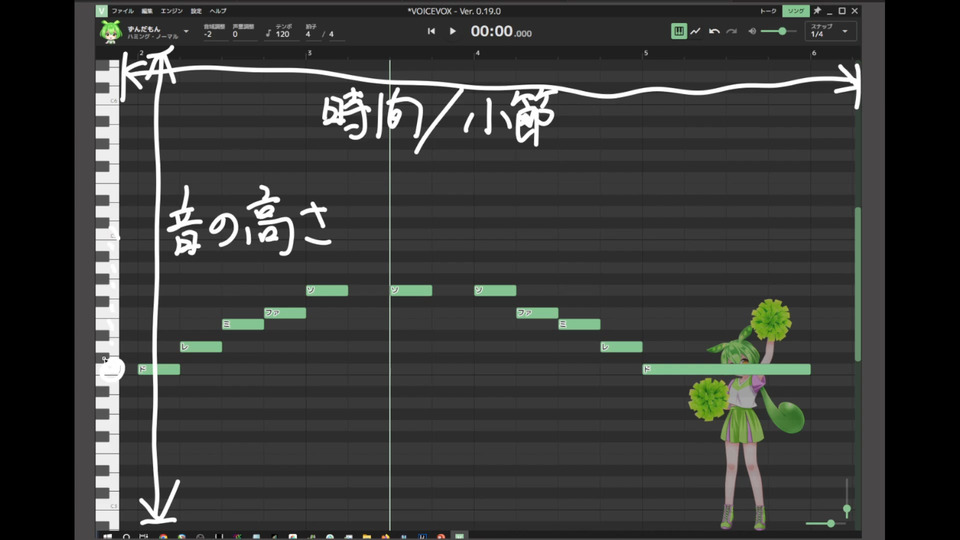This screenshot has height=540, width=960.
Task: Click the 拍子 denominator field
Action: [x=336, y=34]
